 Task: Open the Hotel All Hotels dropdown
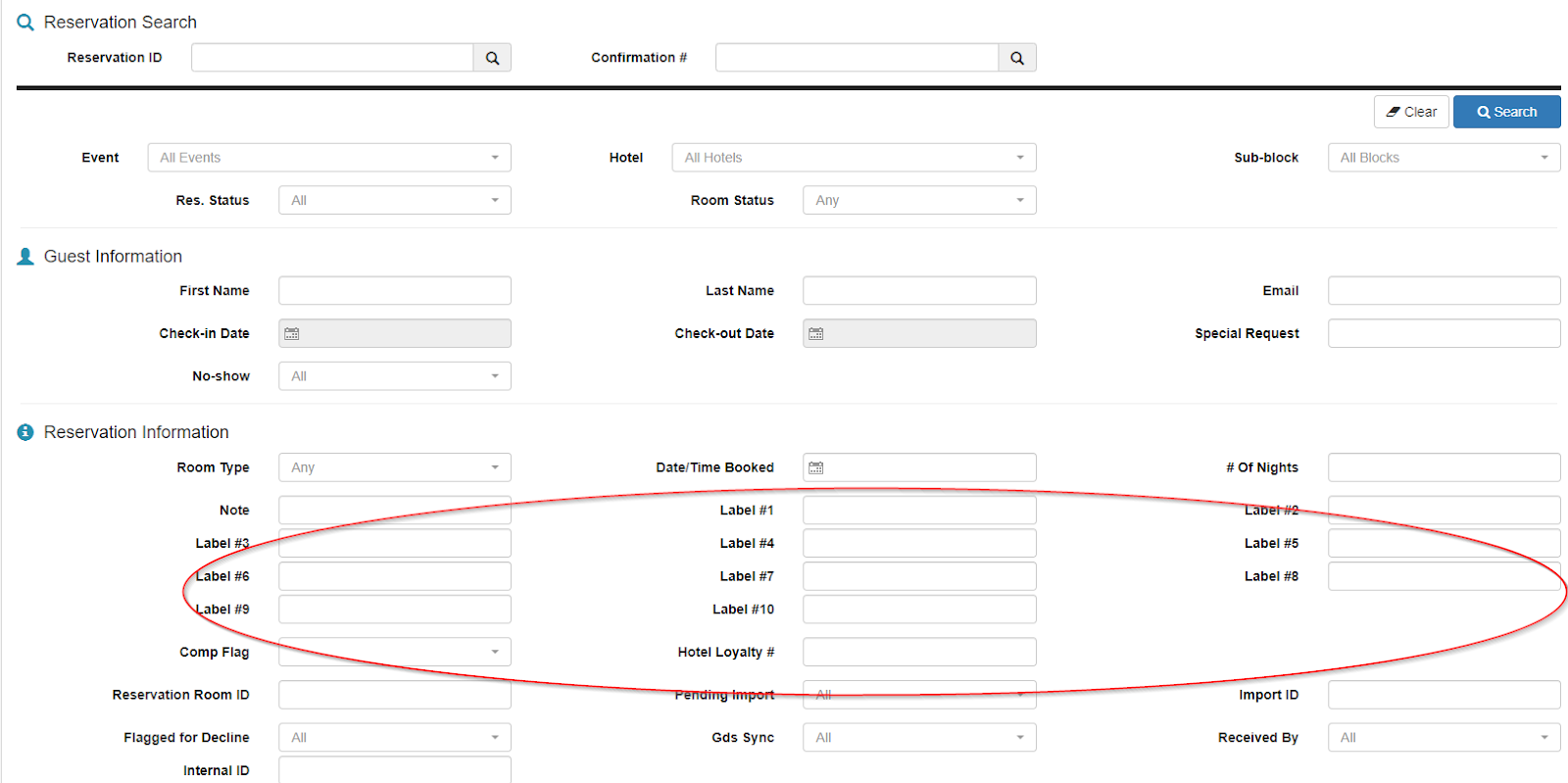pos(854,158)
